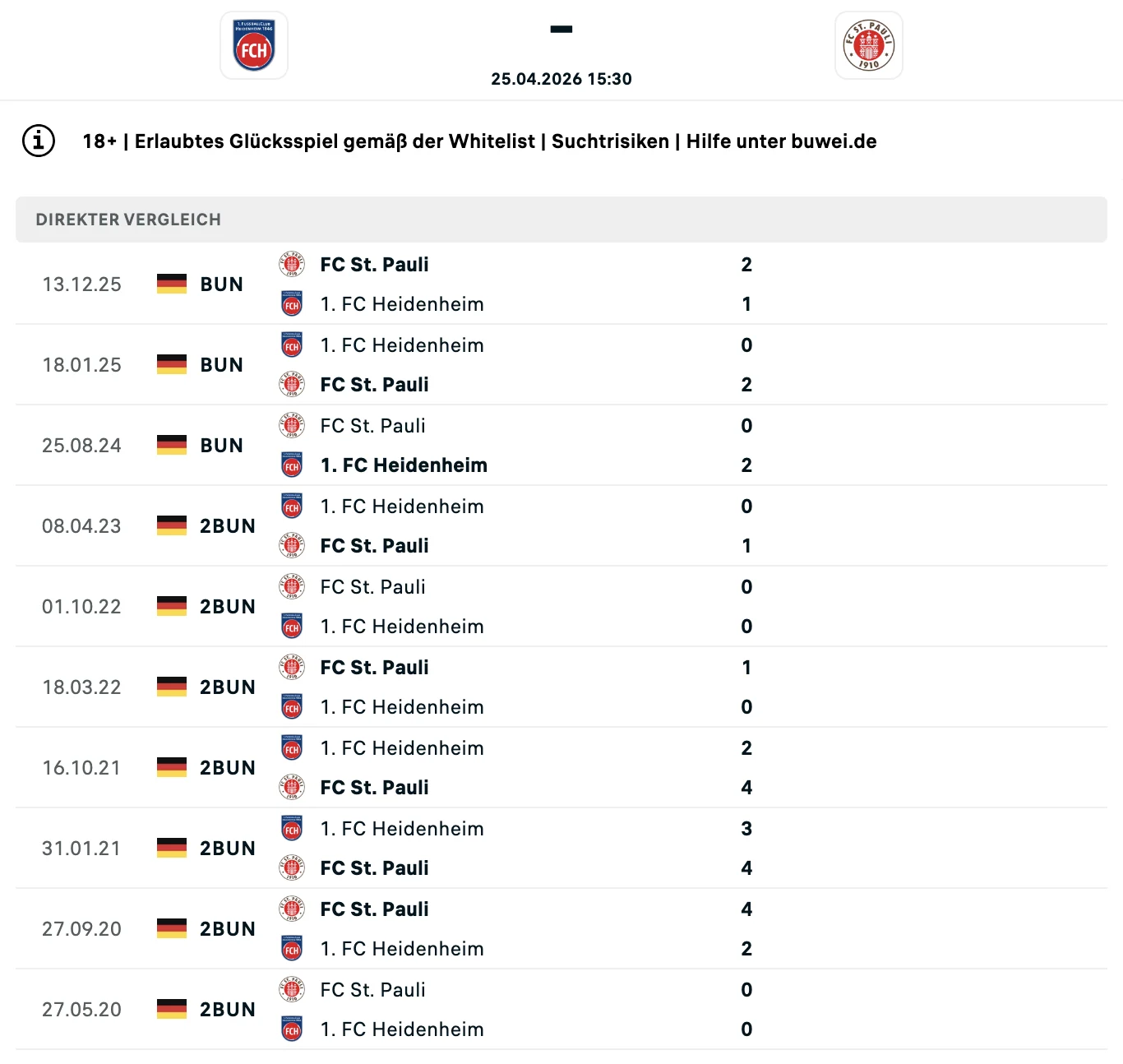Click the FC St. Pauli crest in header
Viewport: 1123px width, 1064px height.
coord(869,45)
